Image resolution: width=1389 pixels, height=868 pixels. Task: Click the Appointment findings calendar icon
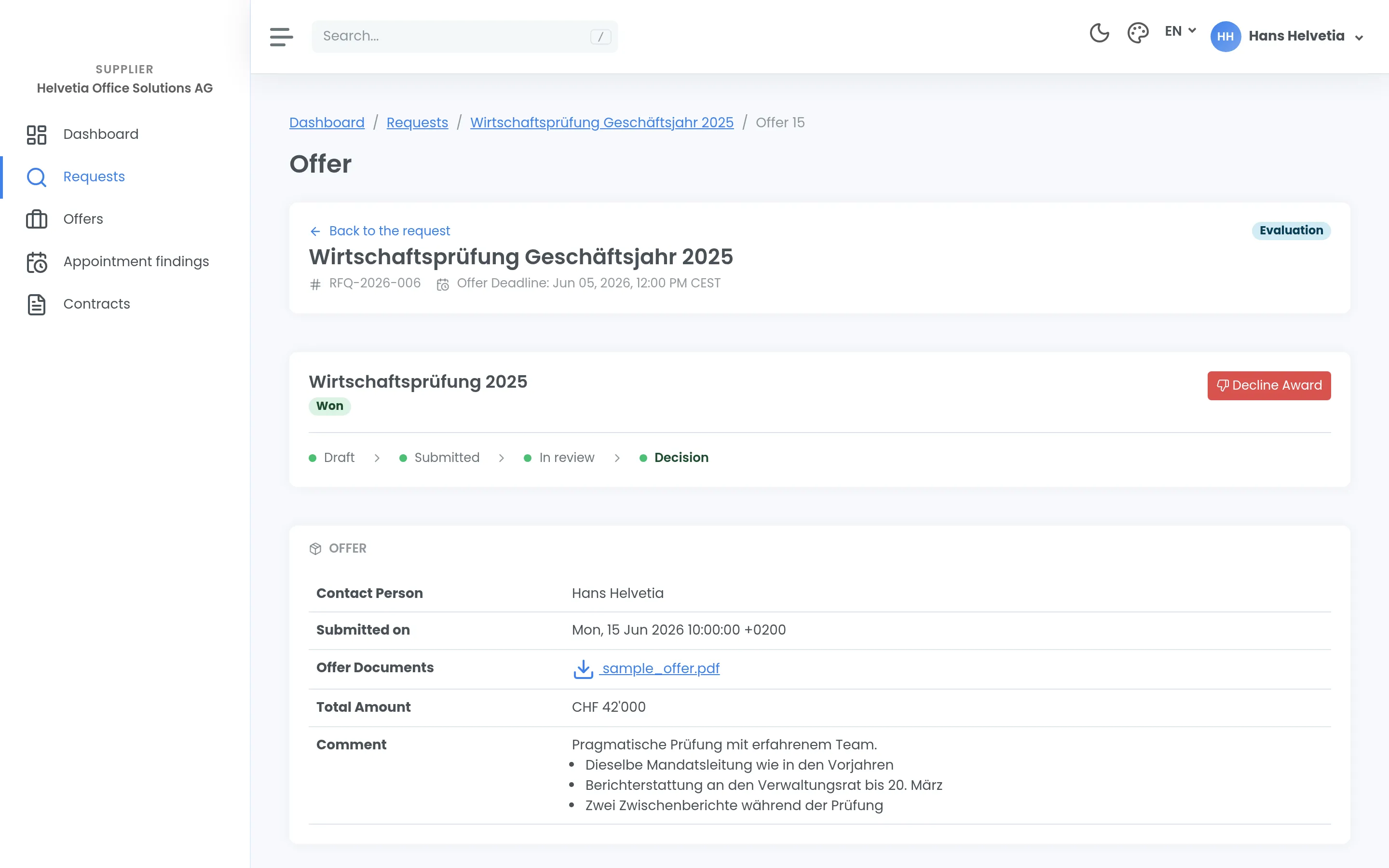point(37,262)
